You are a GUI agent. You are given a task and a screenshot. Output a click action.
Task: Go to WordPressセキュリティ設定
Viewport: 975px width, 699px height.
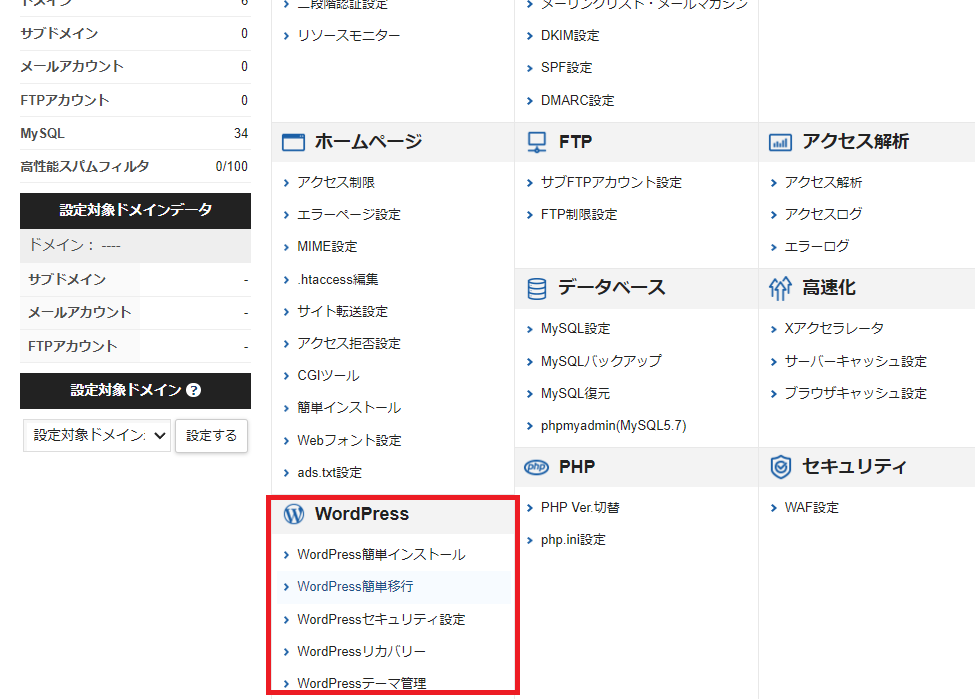[380, 620]
